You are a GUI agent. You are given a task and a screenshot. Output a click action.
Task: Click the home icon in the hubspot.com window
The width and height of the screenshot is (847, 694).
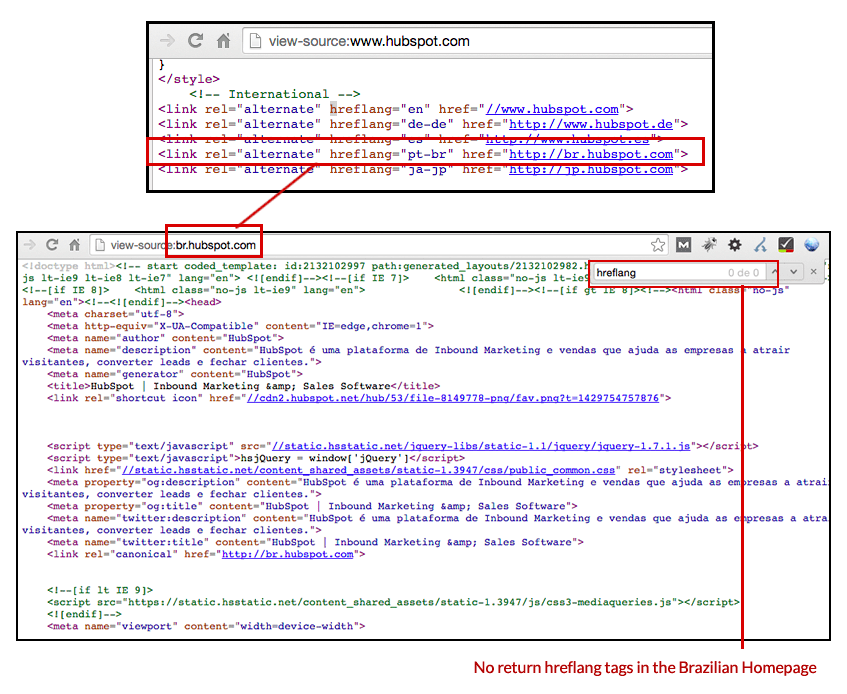(x=224, y=41)
